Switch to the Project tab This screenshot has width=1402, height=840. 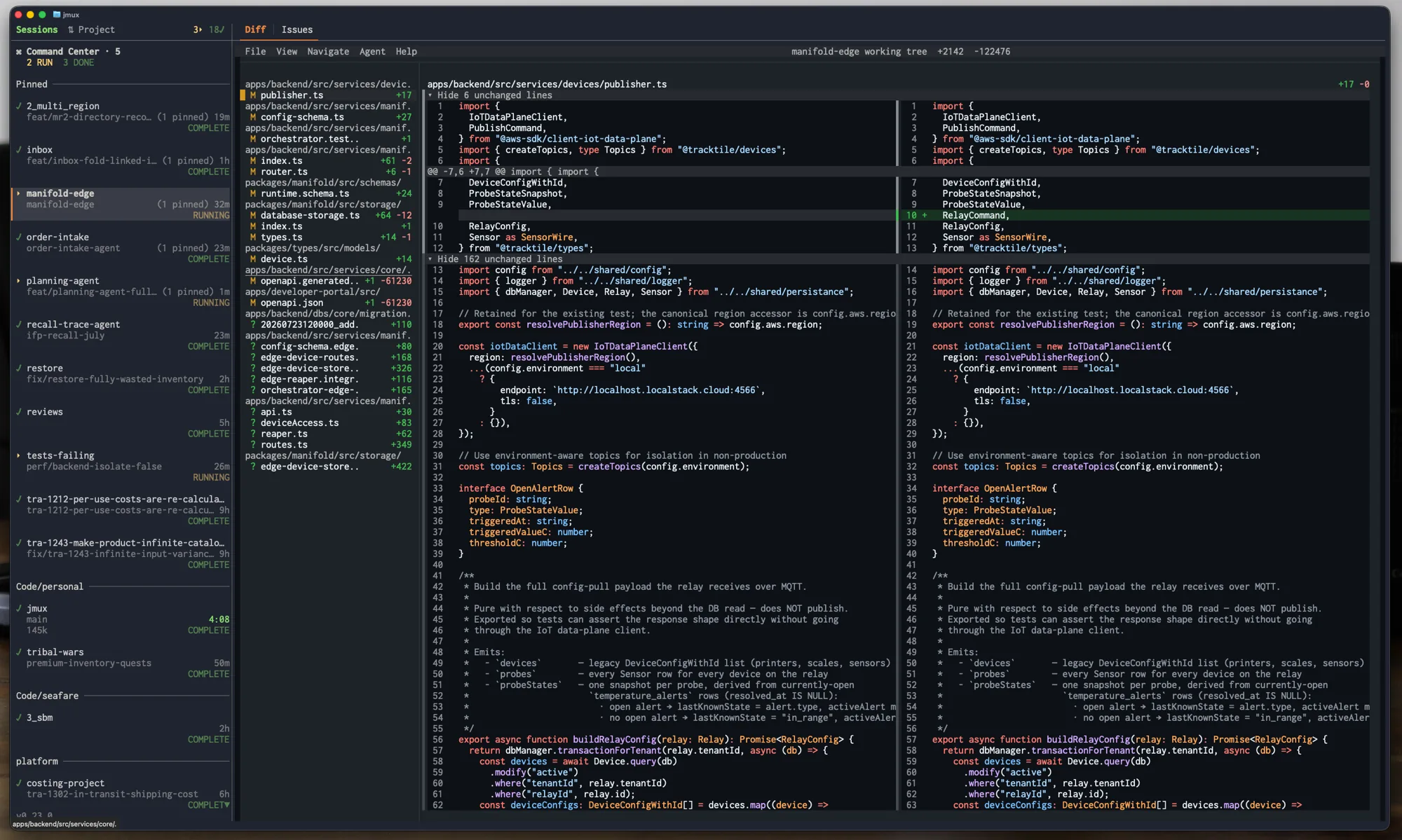pos(96,29)
